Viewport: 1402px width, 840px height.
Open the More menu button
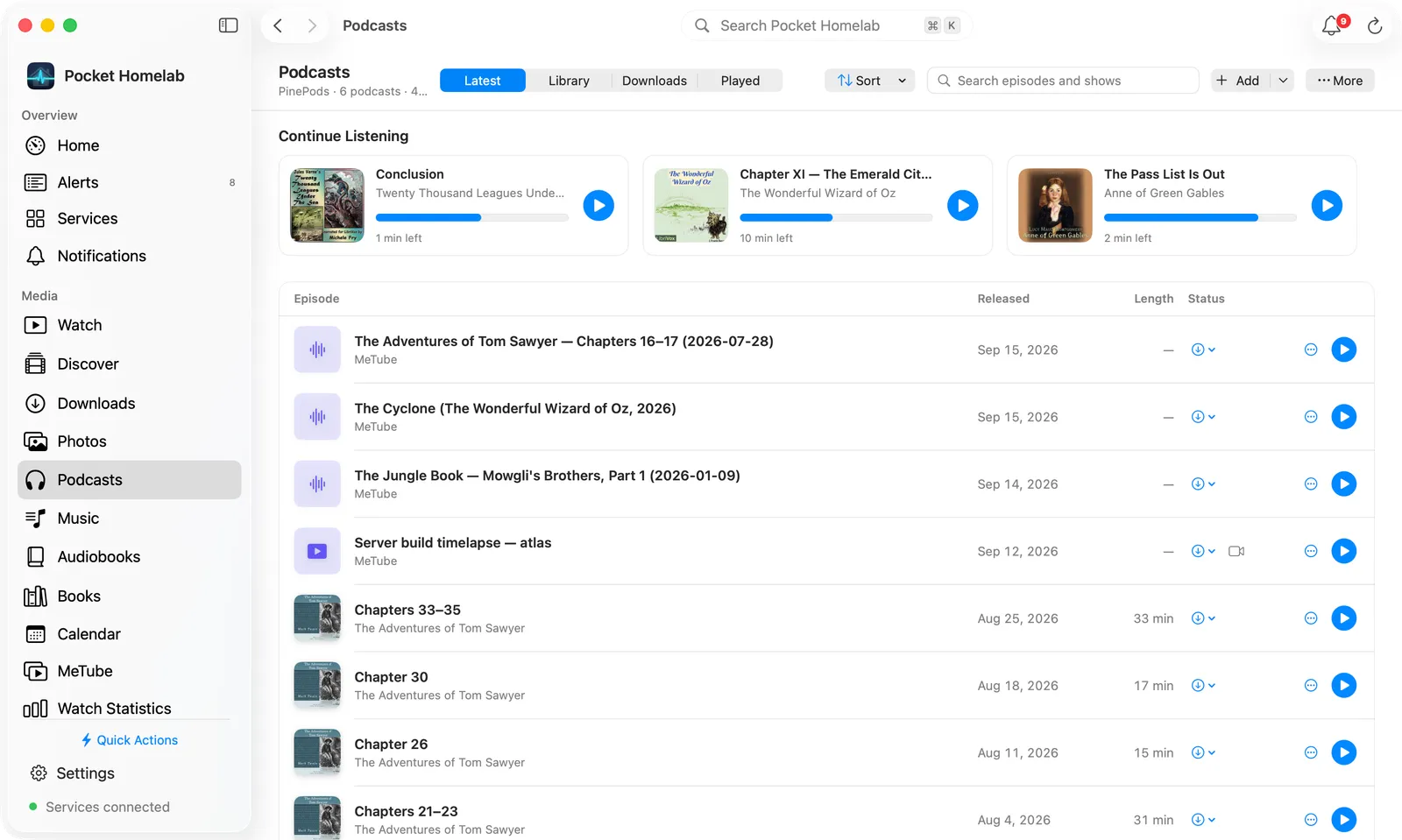[1340, 81]
